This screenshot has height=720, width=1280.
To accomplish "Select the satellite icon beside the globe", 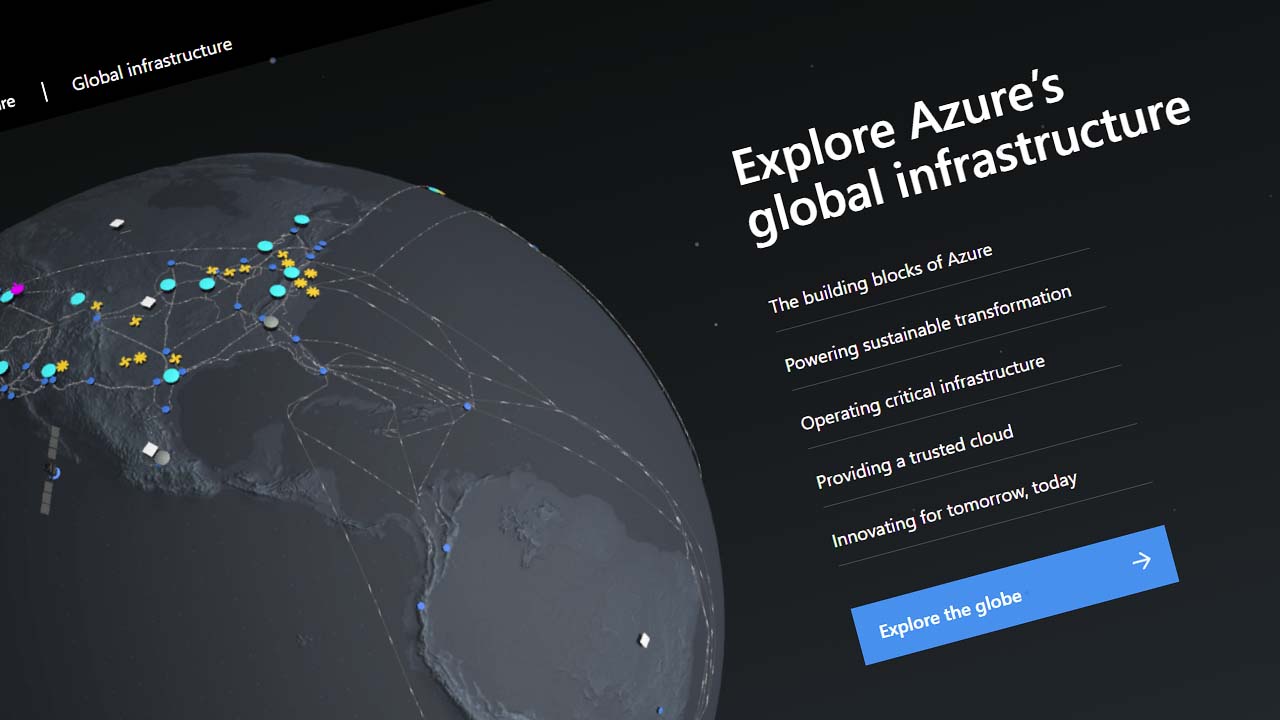I will (x=49, y=468).
